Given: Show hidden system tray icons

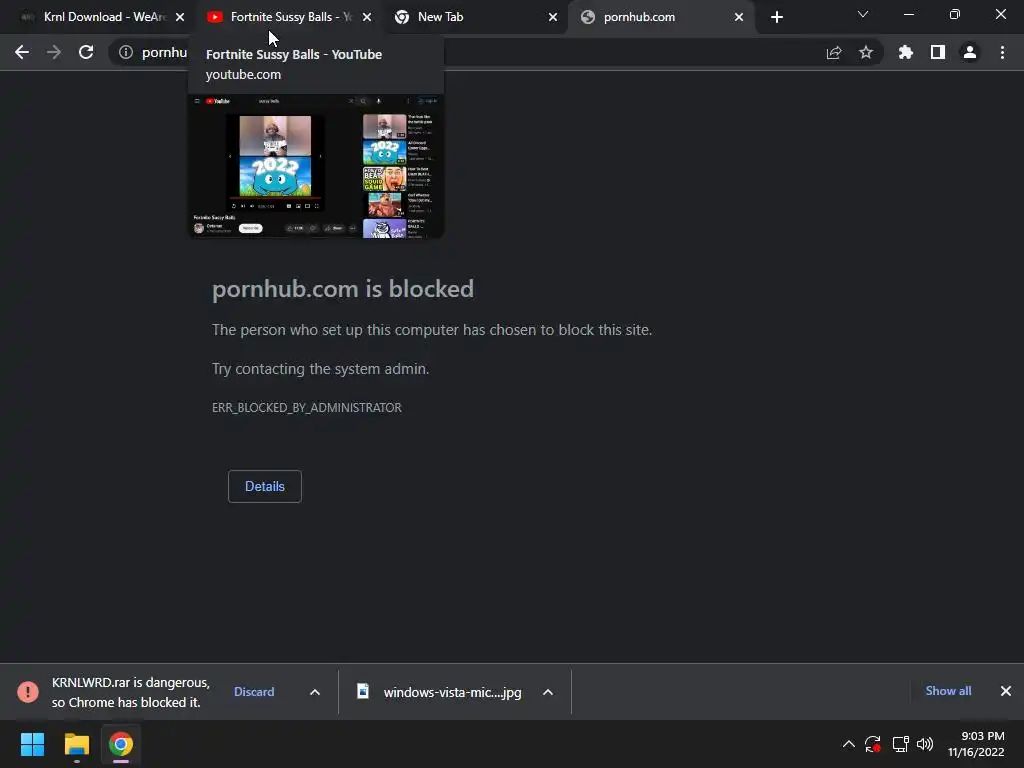Looking at the screenshot, I should tap(848, 744).
